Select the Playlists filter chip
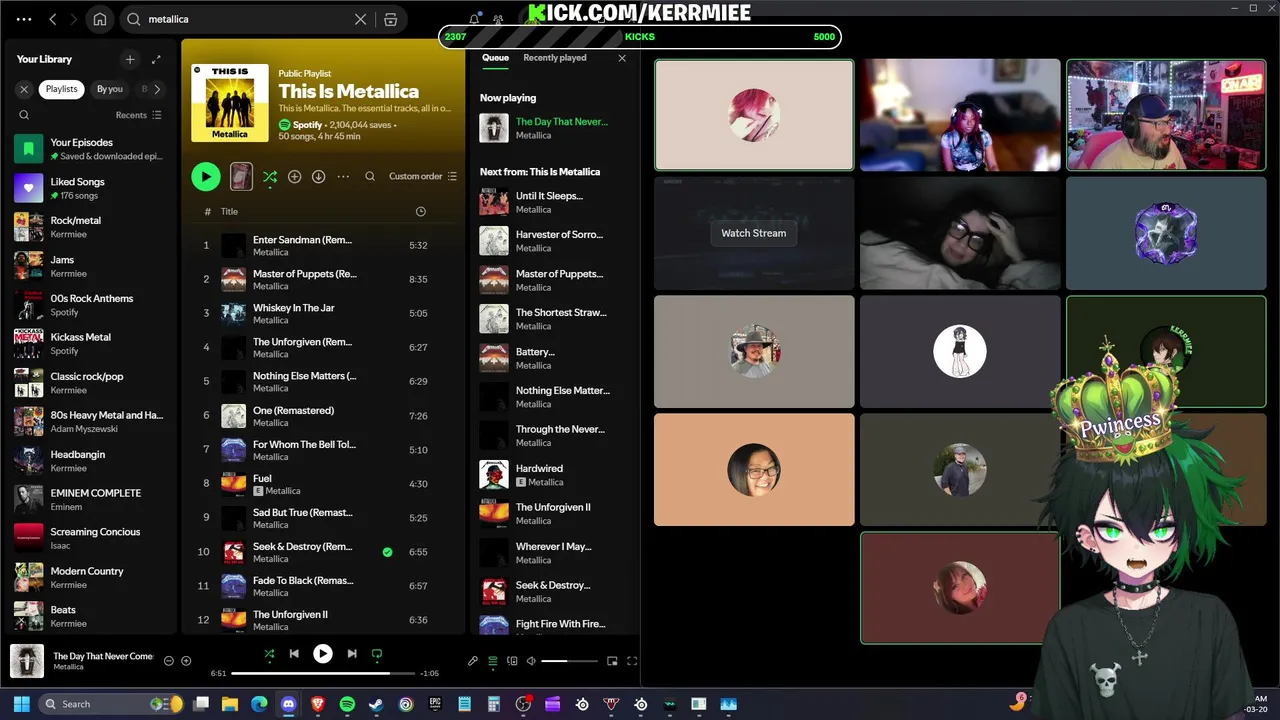The width and height of the screenshot is (1280, 720). pos(61,89)
